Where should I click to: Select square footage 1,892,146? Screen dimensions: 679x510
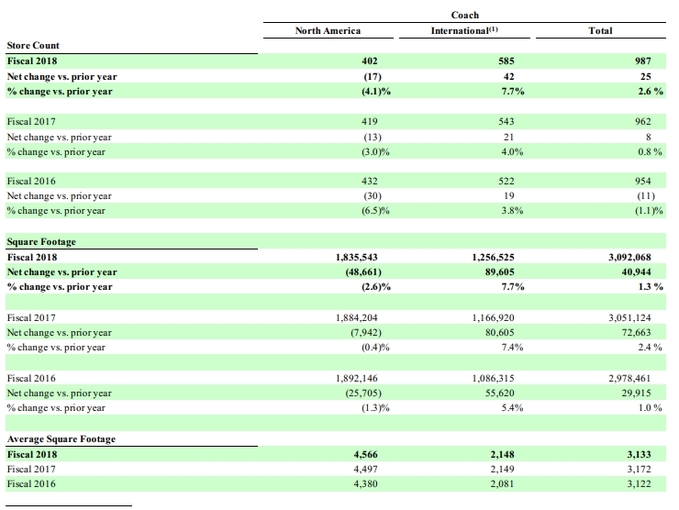pyautogui.click(x=356, y=379)
